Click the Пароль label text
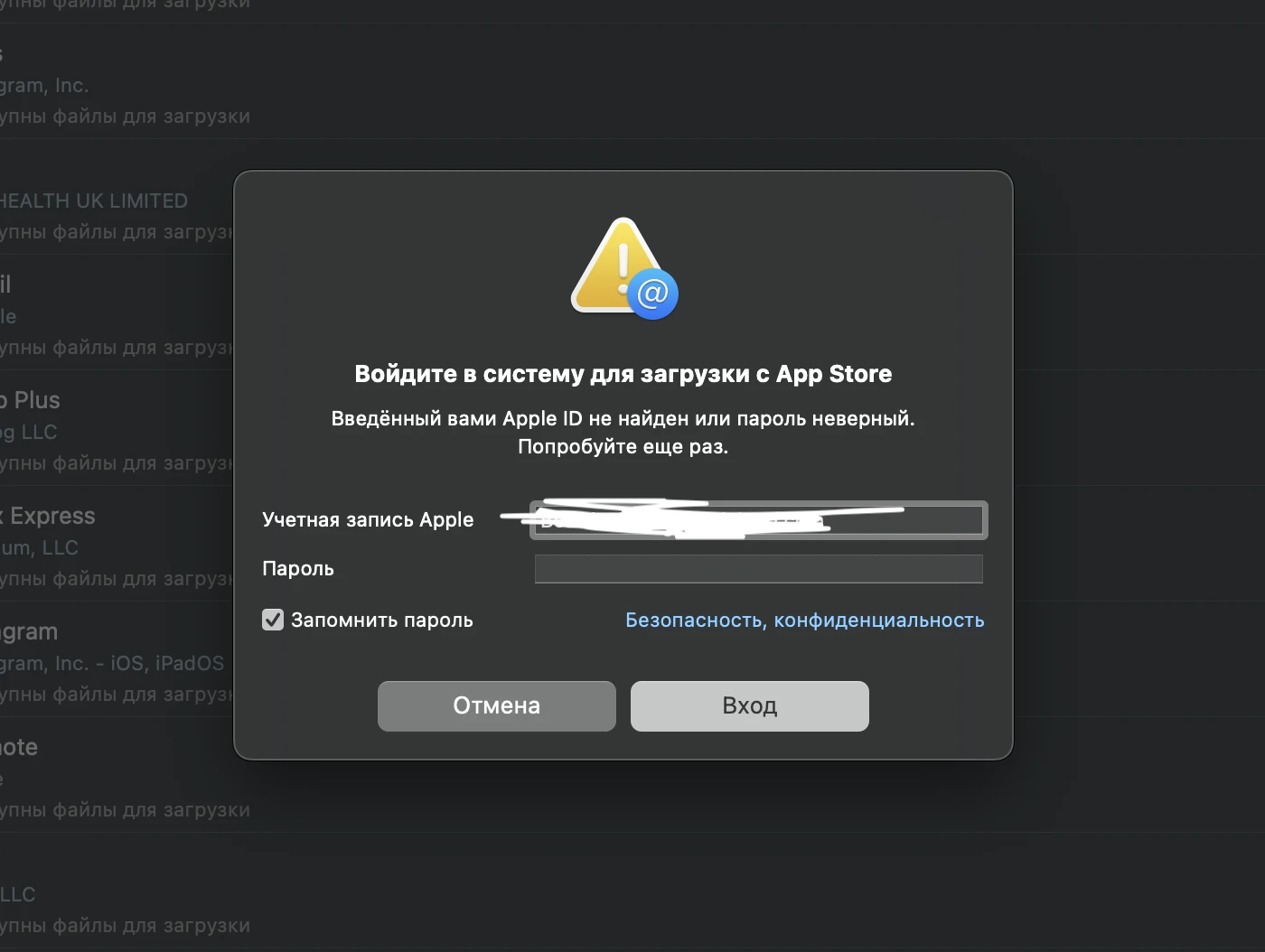Viewport: 1265px width, 952px height. pos(298,568)
